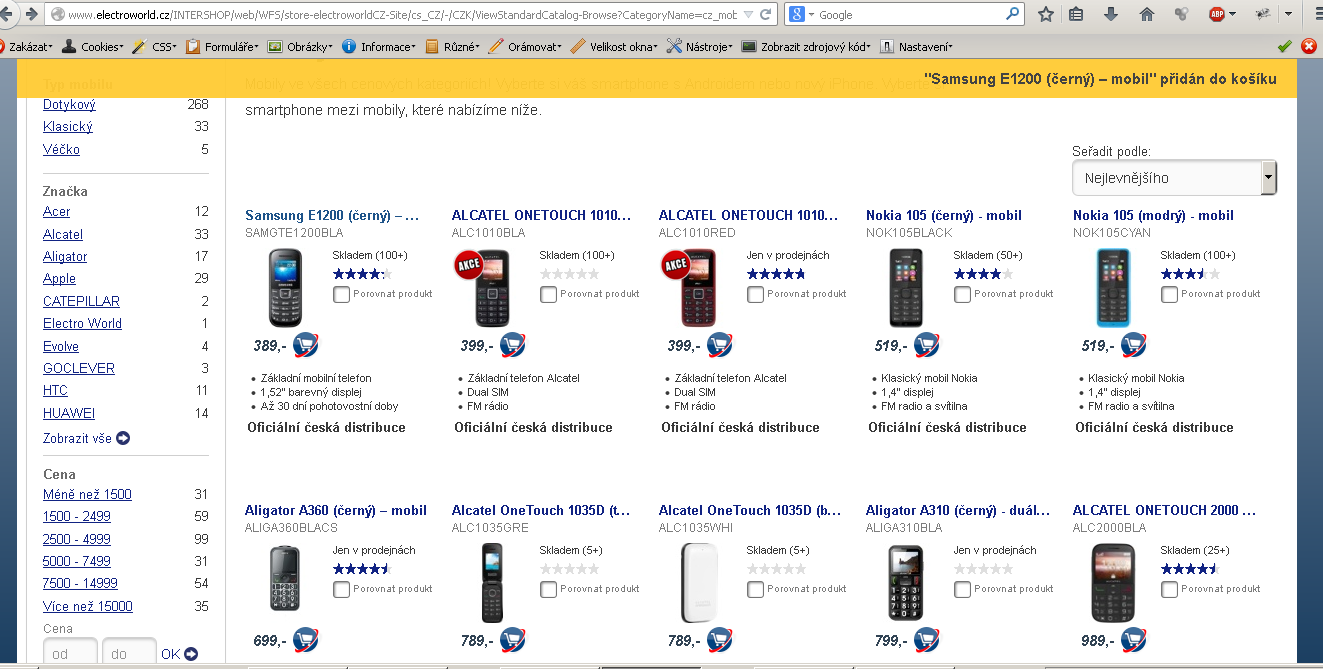Click cart icon for ALC1035GRE phone
The image size is (1323, 669).
[512, 640]
